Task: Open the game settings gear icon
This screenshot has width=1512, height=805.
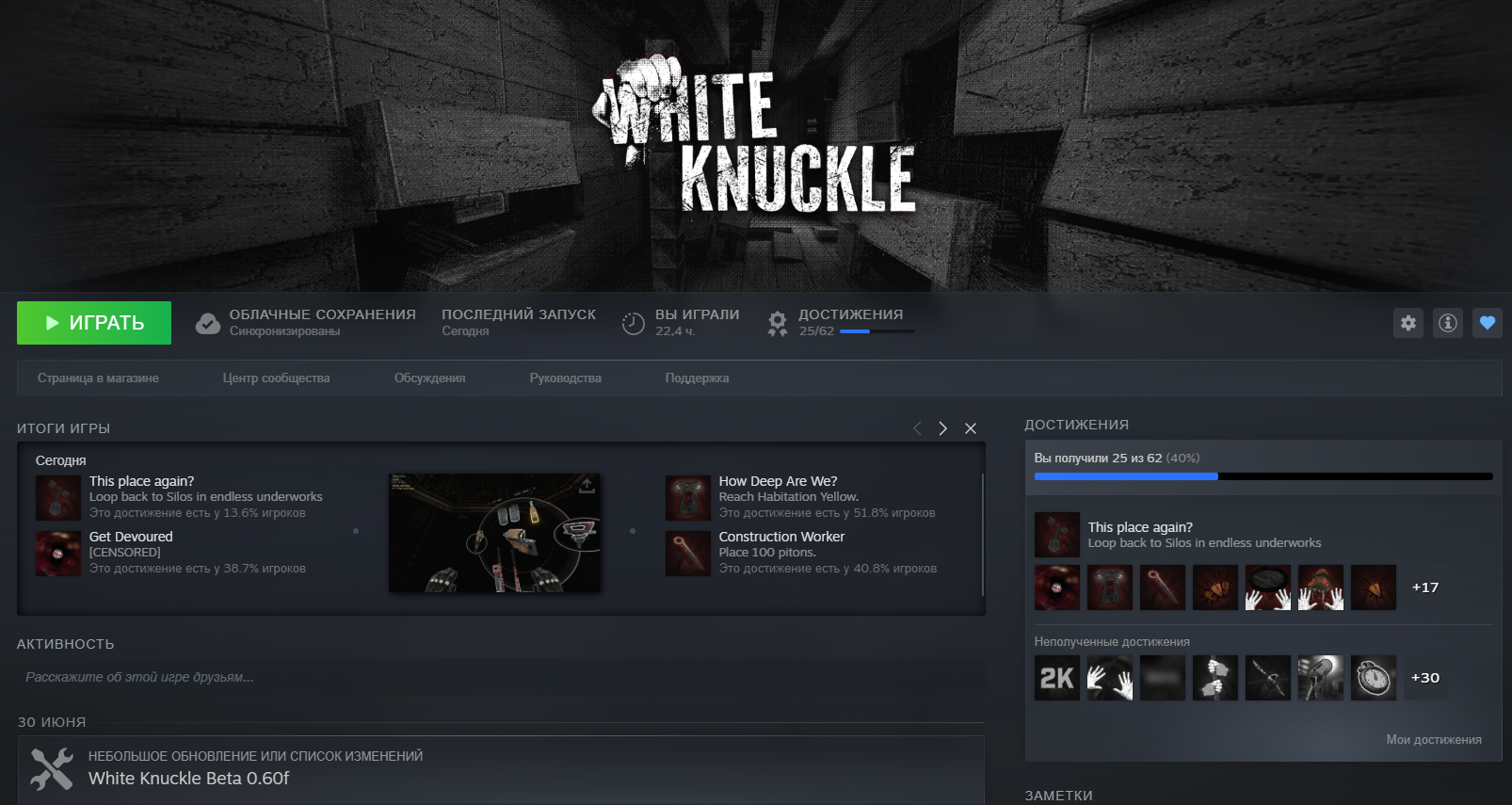Action: click(x=1408, y=323)
